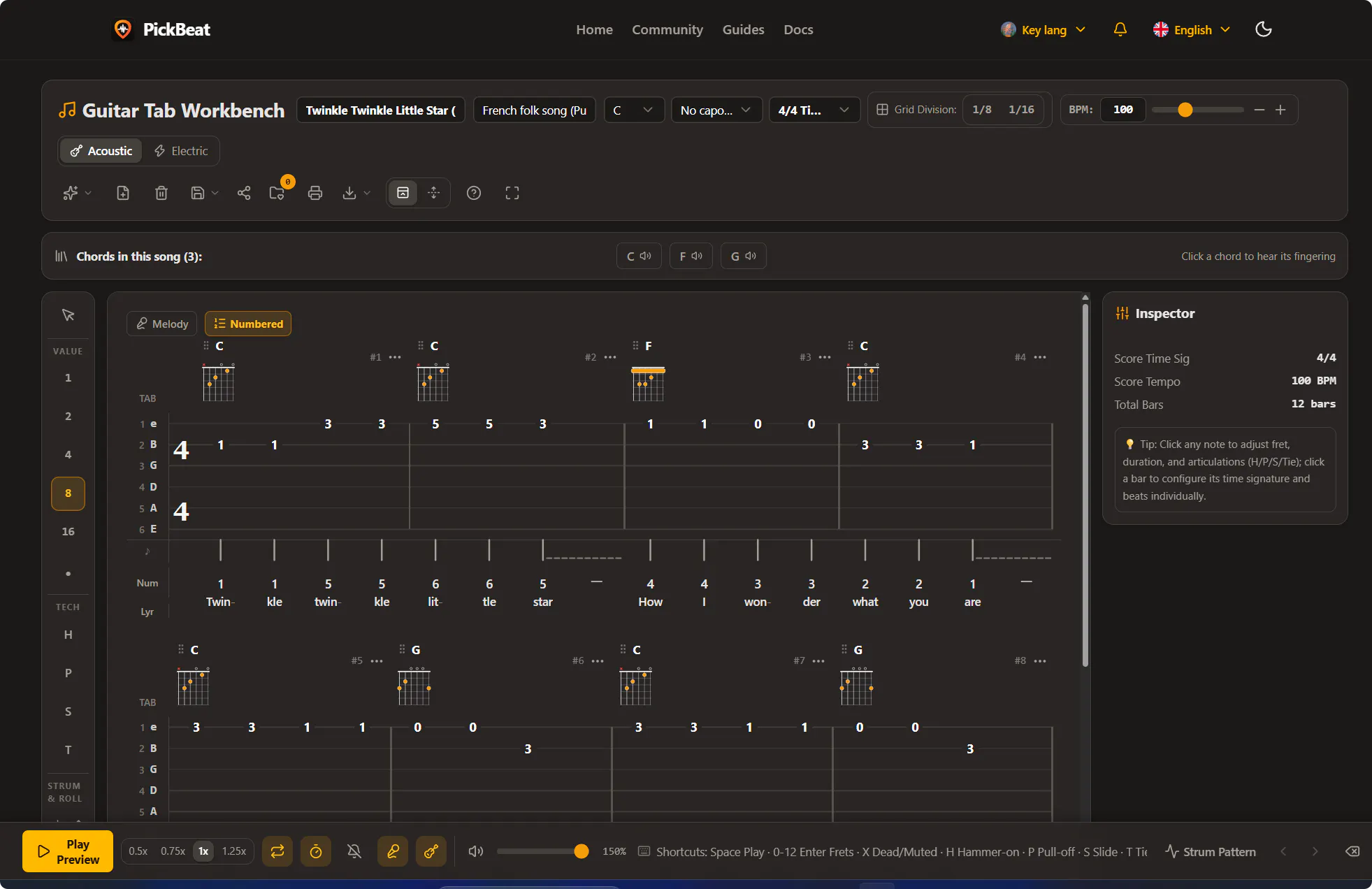Viewport: 1372px width, 889px height.
Task: Go to Community page
Action: tap(667, 29)
